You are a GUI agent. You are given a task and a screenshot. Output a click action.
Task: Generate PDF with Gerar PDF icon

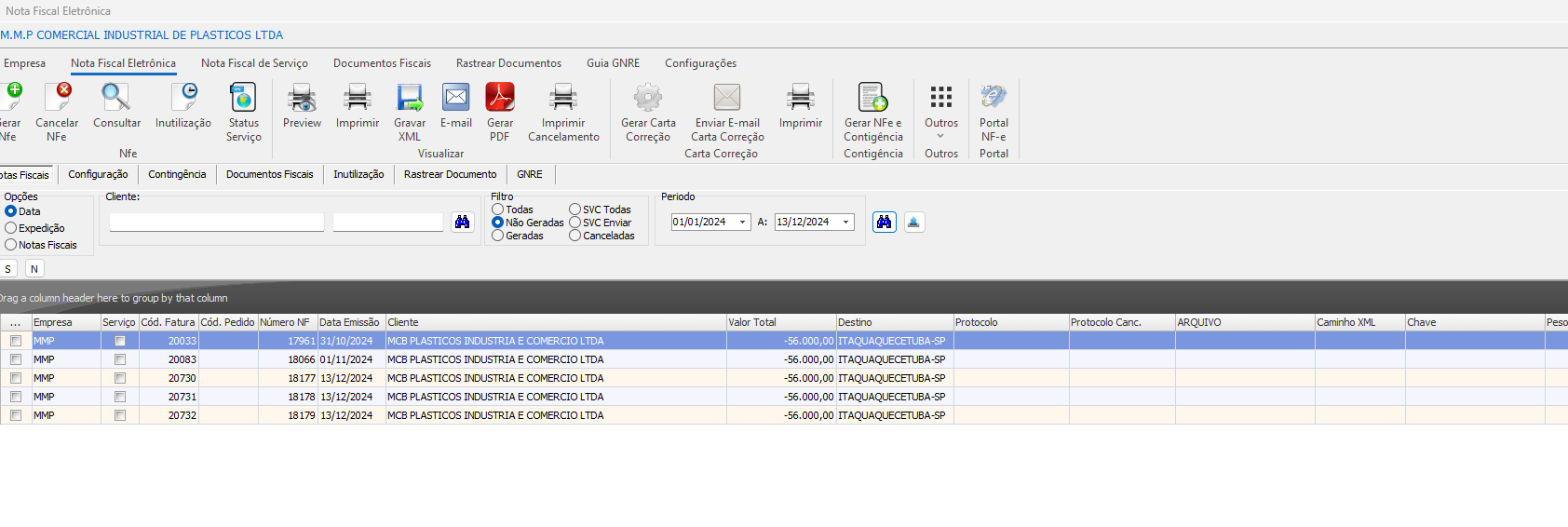(500, 98)
